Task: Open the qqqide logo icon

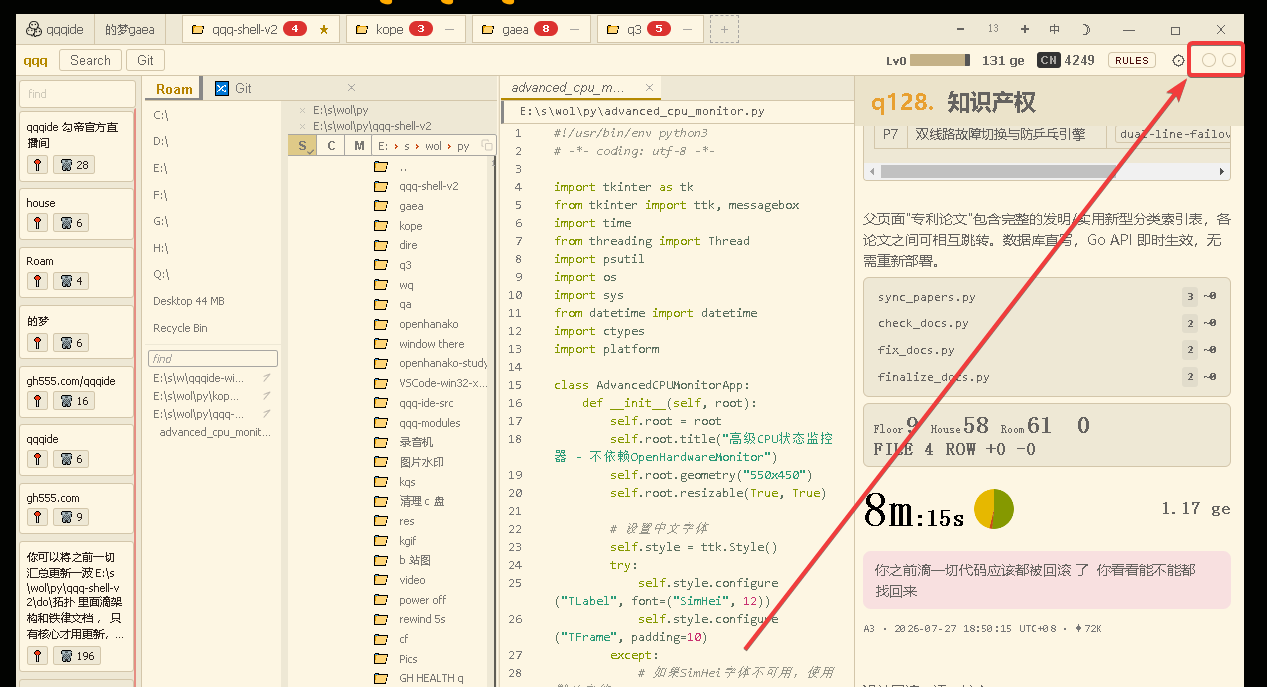Action: coord(34,30)
